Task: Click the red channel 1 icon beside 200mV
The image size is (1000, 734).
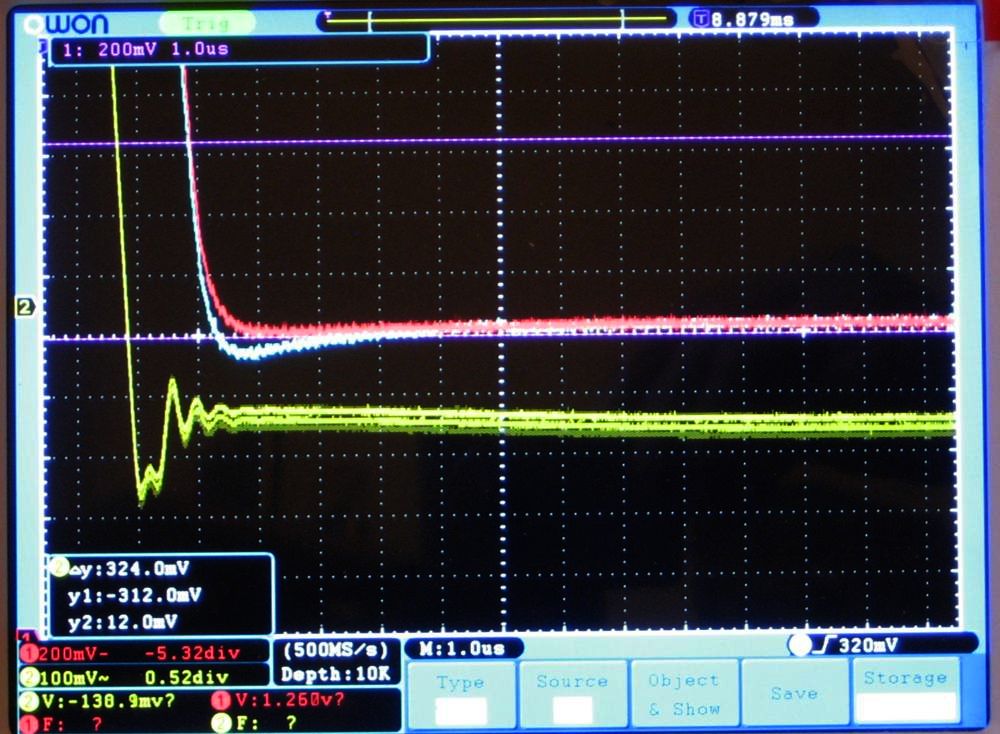Action: 29,654
